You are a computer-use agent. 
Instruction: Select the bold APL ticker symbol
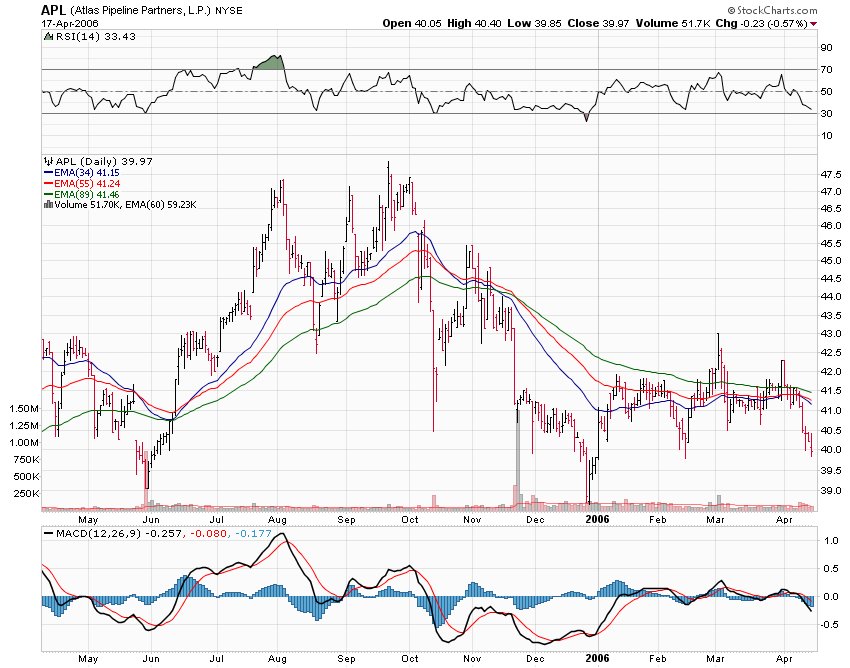point(54,10)
